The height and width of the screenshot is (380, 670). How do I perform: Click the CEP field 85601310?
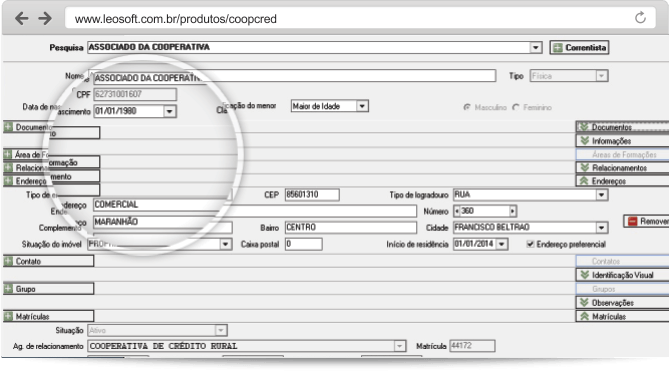click(x=312, y=194)
